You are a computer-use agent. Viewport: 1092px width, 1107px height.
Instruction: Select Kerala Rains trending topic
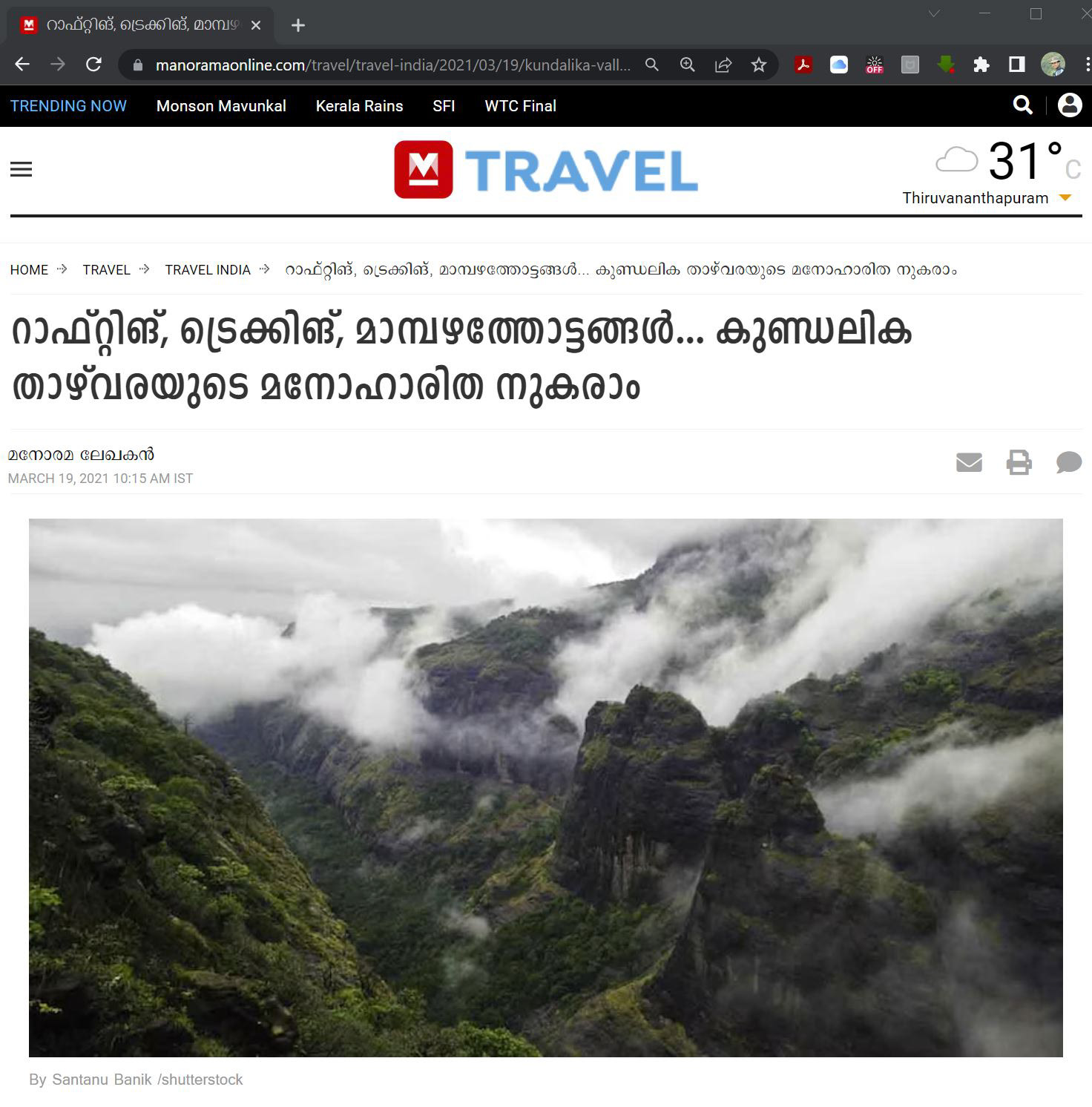tap(359, 106)
